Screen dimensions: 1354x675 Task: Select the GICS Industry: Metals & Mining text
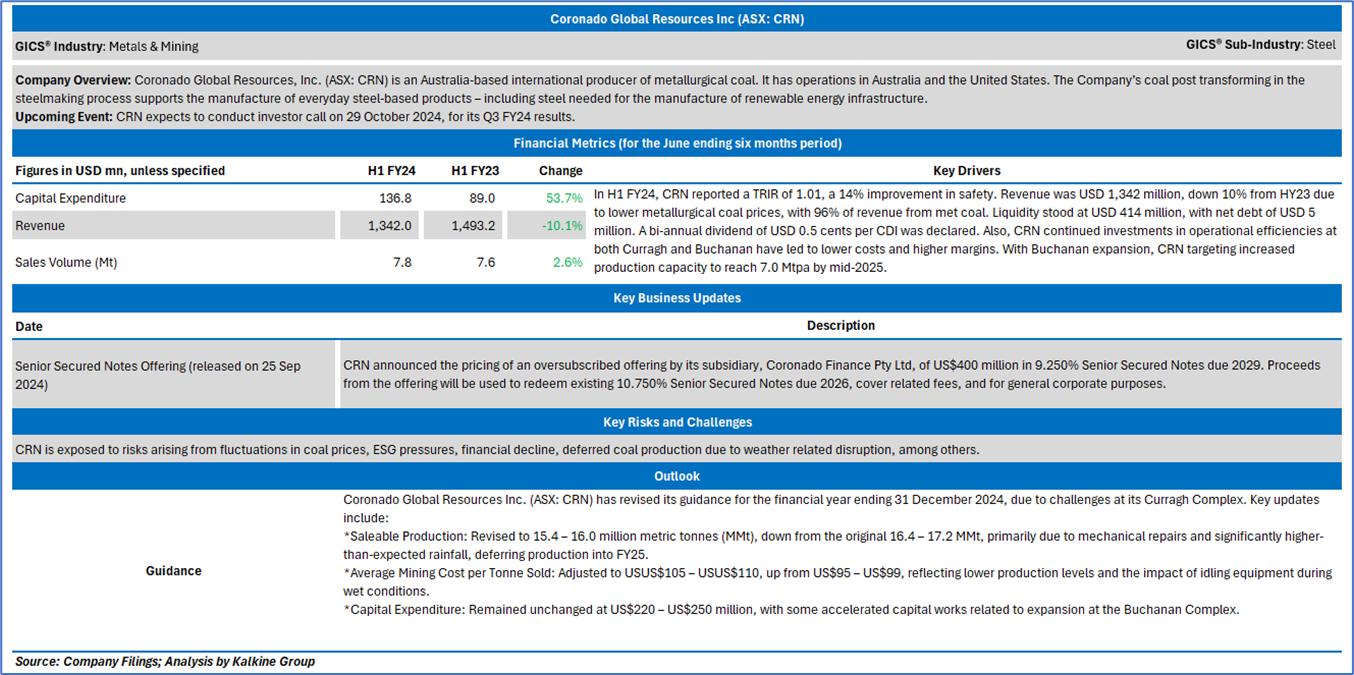[107, 46]
